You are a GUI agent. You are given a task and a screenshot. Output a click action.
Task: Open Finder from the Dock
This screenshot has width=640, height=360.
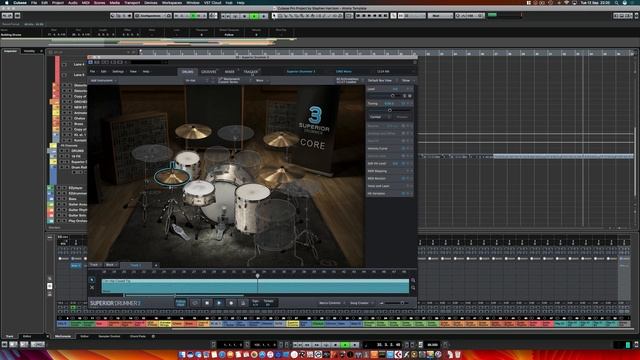tap(182, 354)
